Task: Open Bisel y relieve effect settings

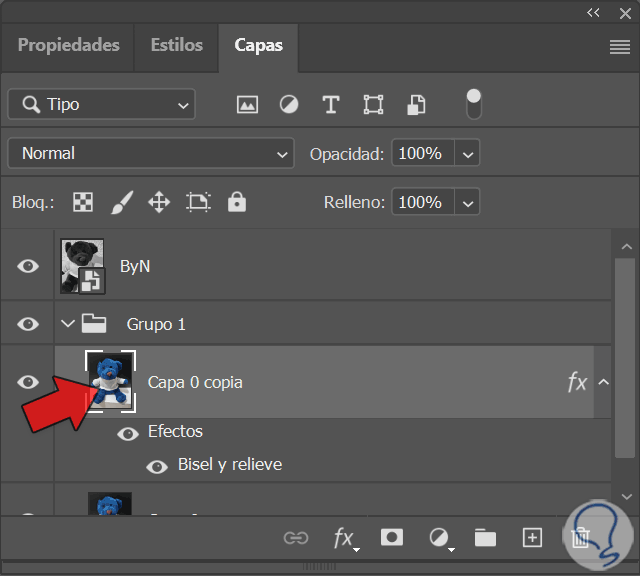Action: pyautogui.click(x=230, y=465)
